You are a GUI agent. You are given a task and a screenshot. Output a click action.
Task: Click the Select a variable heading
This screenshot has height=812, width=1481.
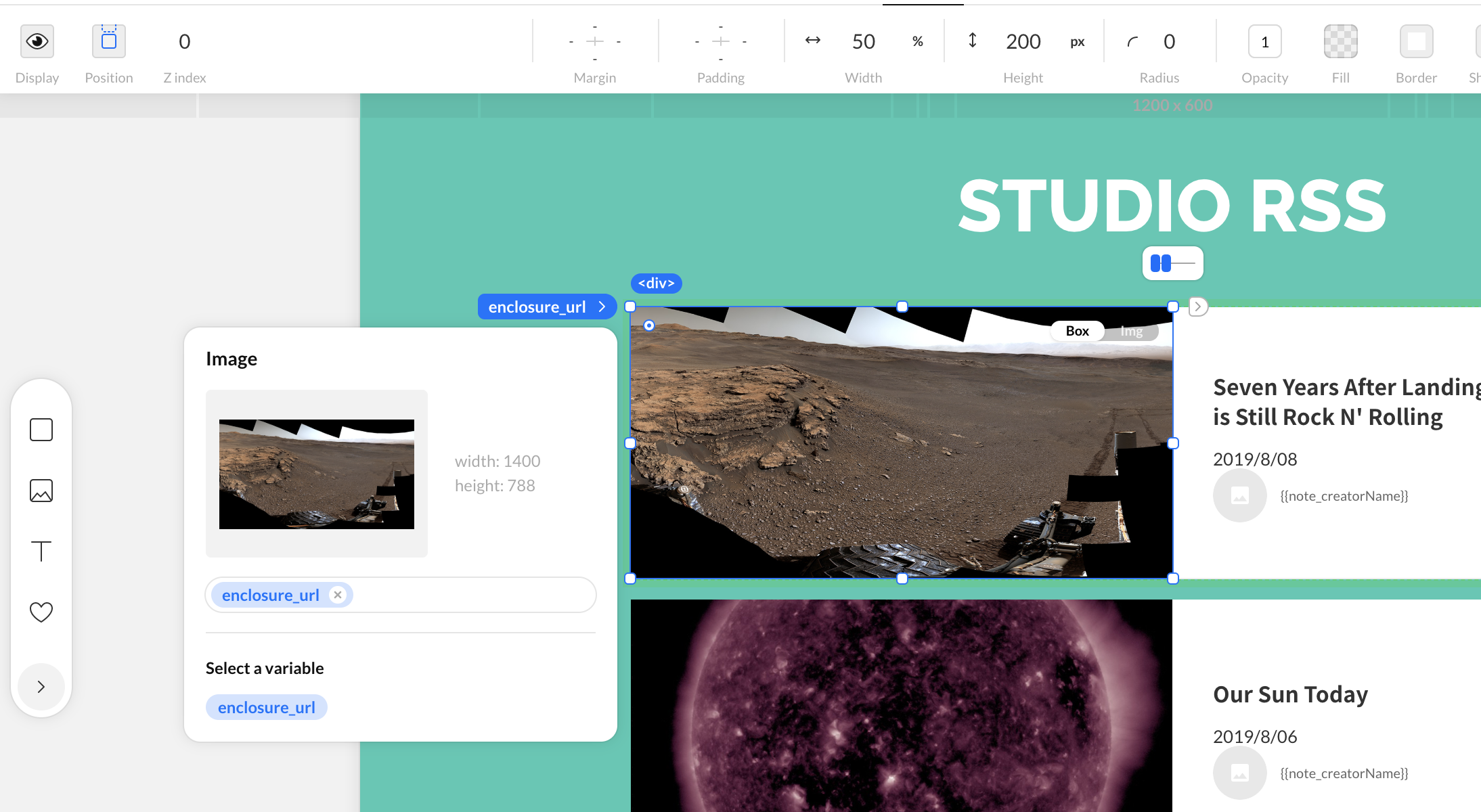click(265, 668)
